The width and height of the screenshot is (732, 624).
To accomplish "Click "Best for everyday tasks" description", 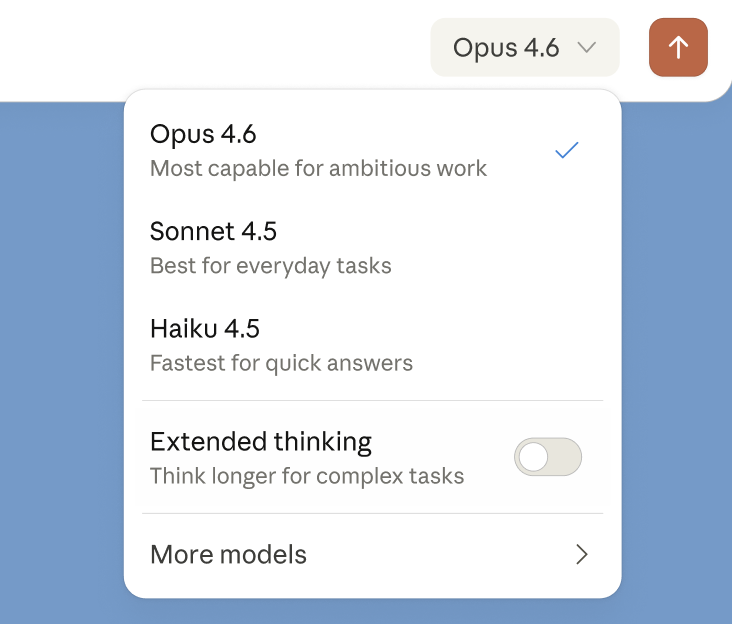I will (x=270, y=266).
